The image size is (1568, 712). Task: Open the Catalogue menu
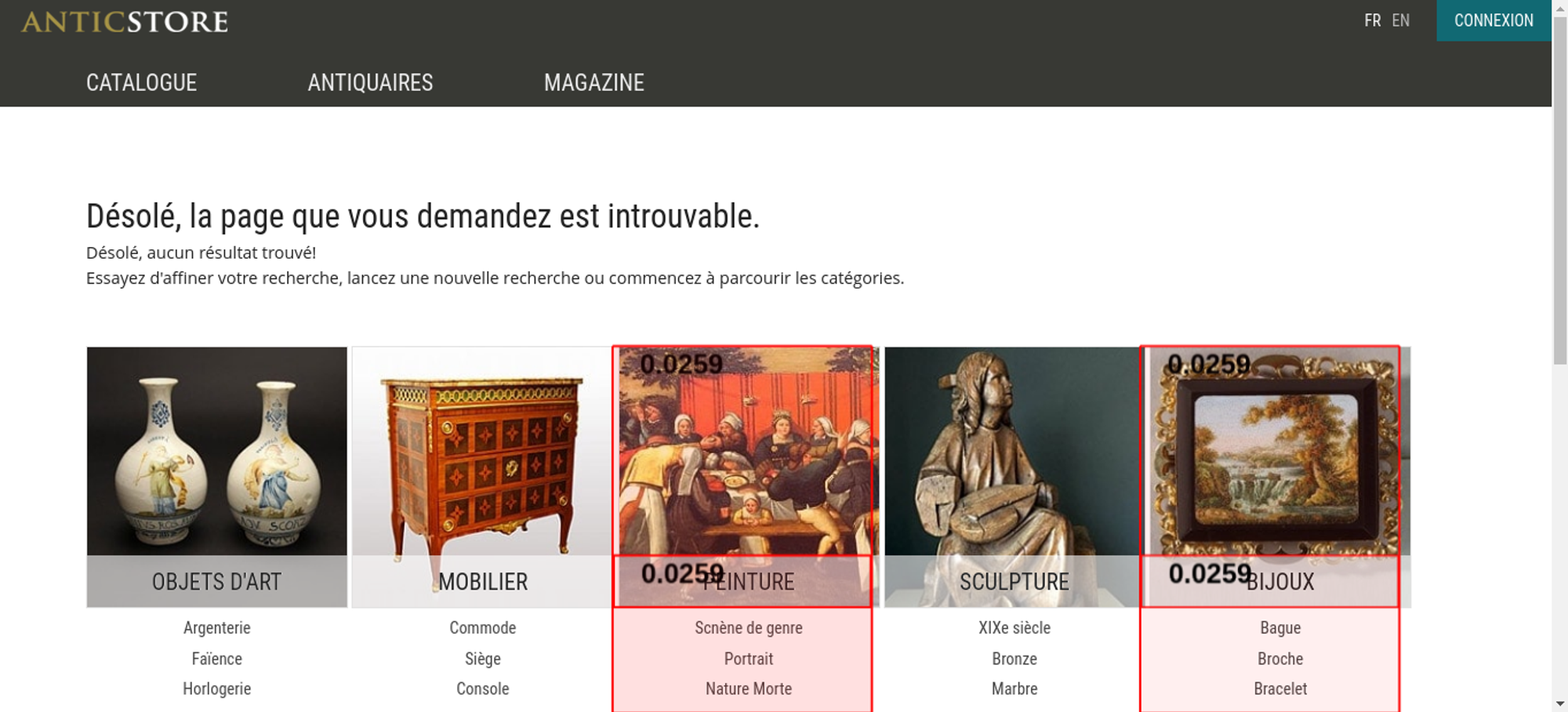coord(141,82)
